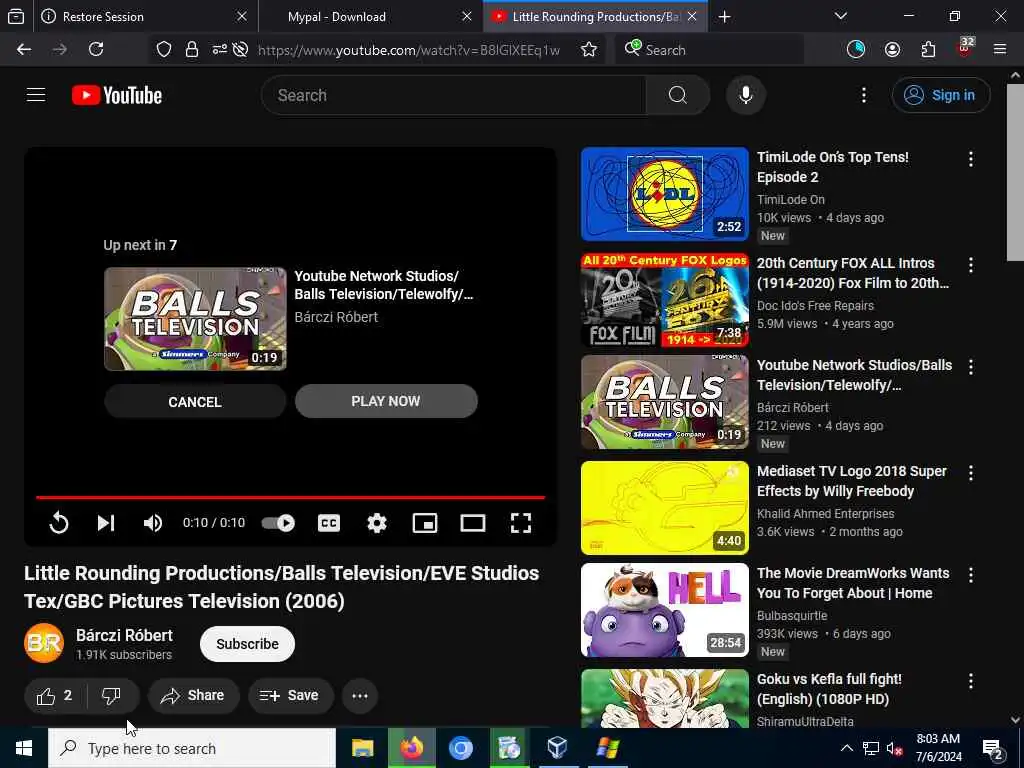The width and height of the screenshot is (1024, 768).
Task: Show hidden system tray icons
Action: pos(846,748)
